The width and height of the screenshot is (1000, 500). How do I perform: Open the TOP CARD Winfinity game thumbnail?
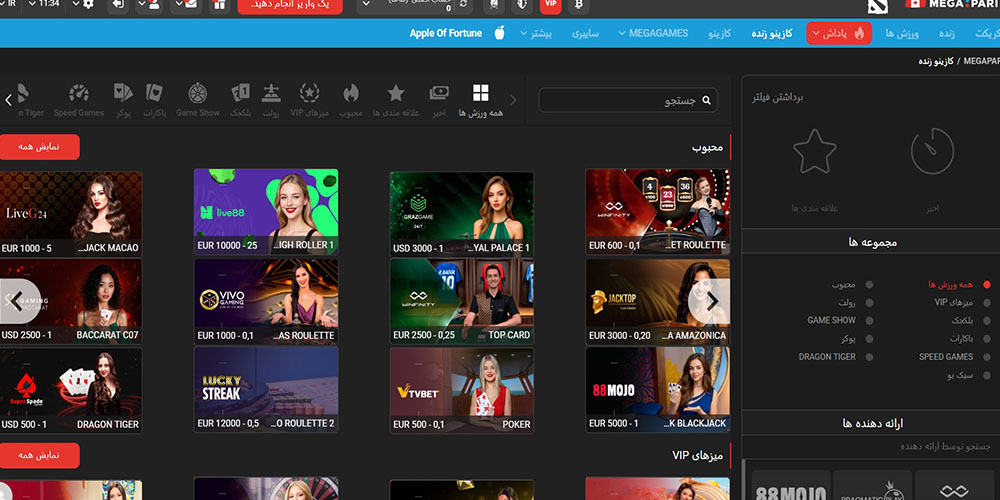(462, 302)
